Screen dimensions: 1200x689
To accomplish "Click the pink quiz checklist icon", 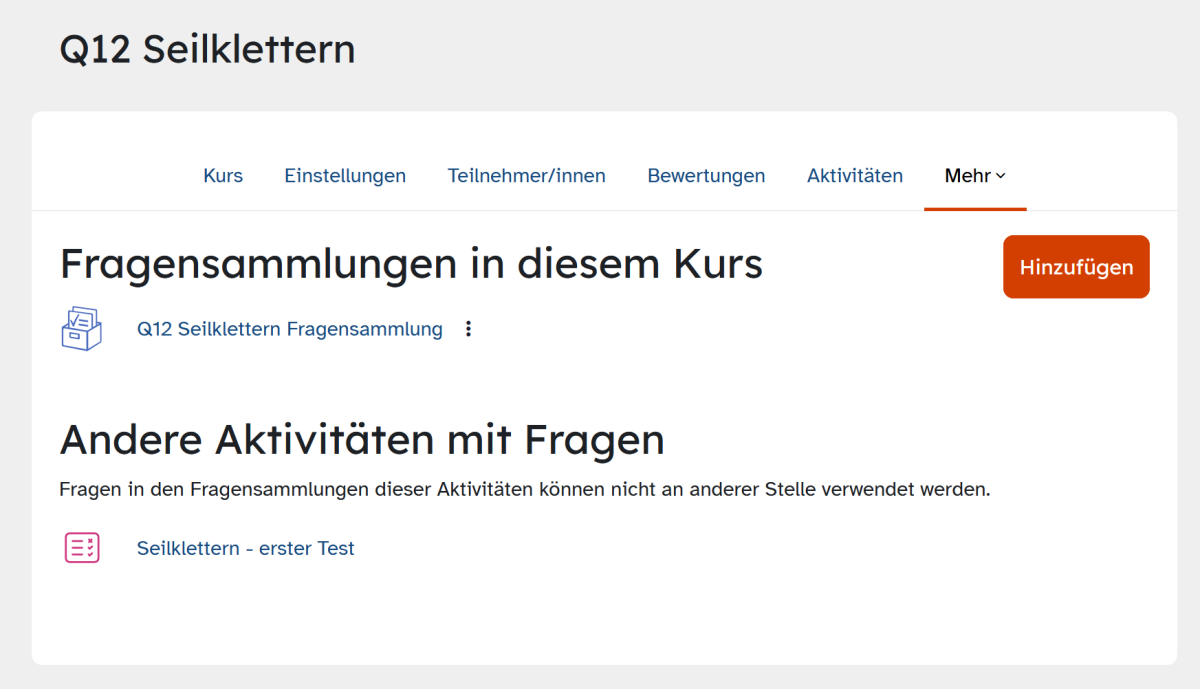I will coord(82,548).
